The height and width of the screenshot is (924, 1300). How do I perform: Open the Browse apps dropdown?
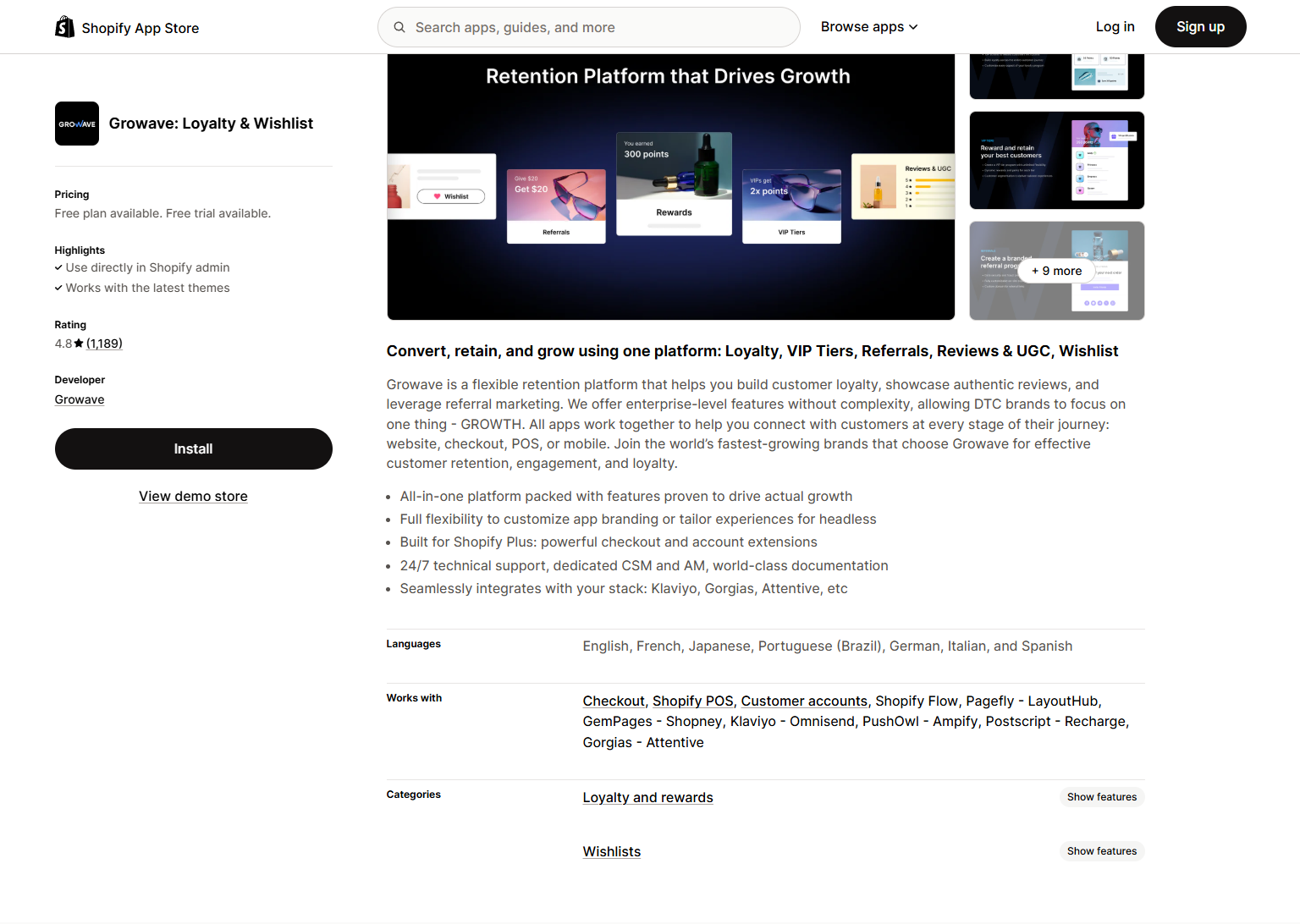[x=868, y=27]
